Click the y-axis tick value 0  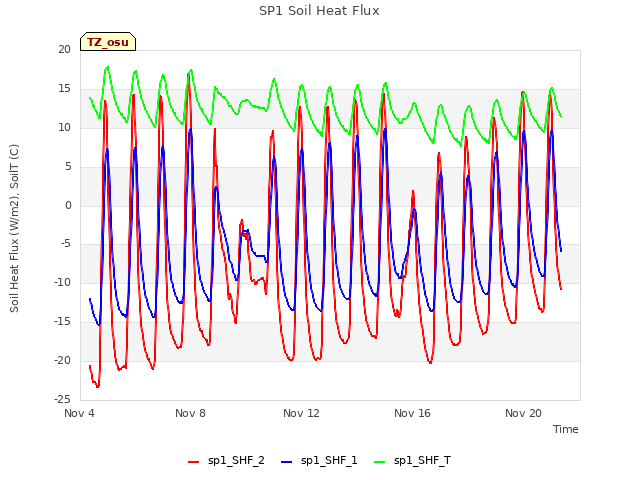(x=68, y=206)
